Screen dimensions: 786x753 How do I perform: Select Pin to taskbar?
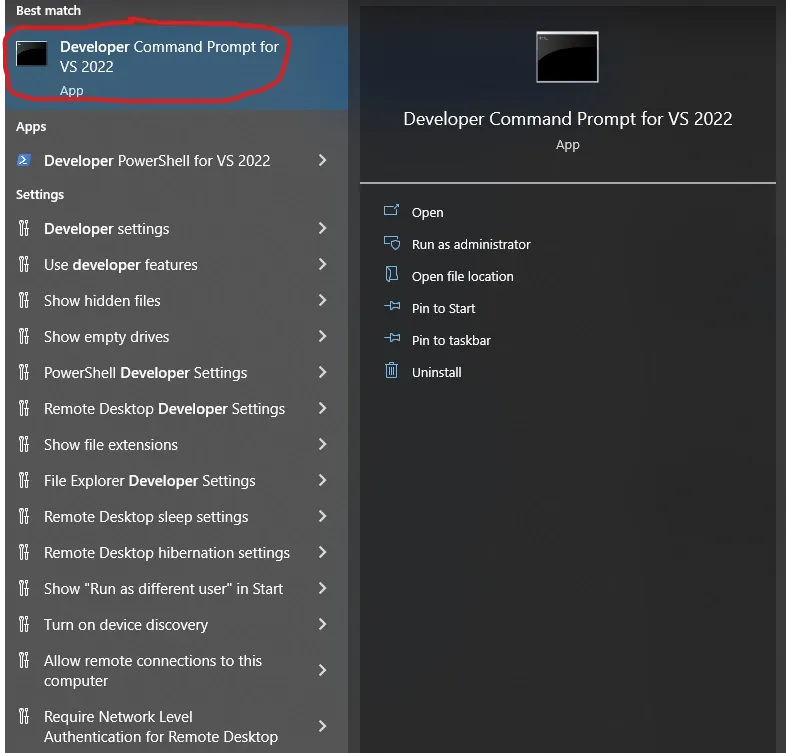(x=451, y=340)
